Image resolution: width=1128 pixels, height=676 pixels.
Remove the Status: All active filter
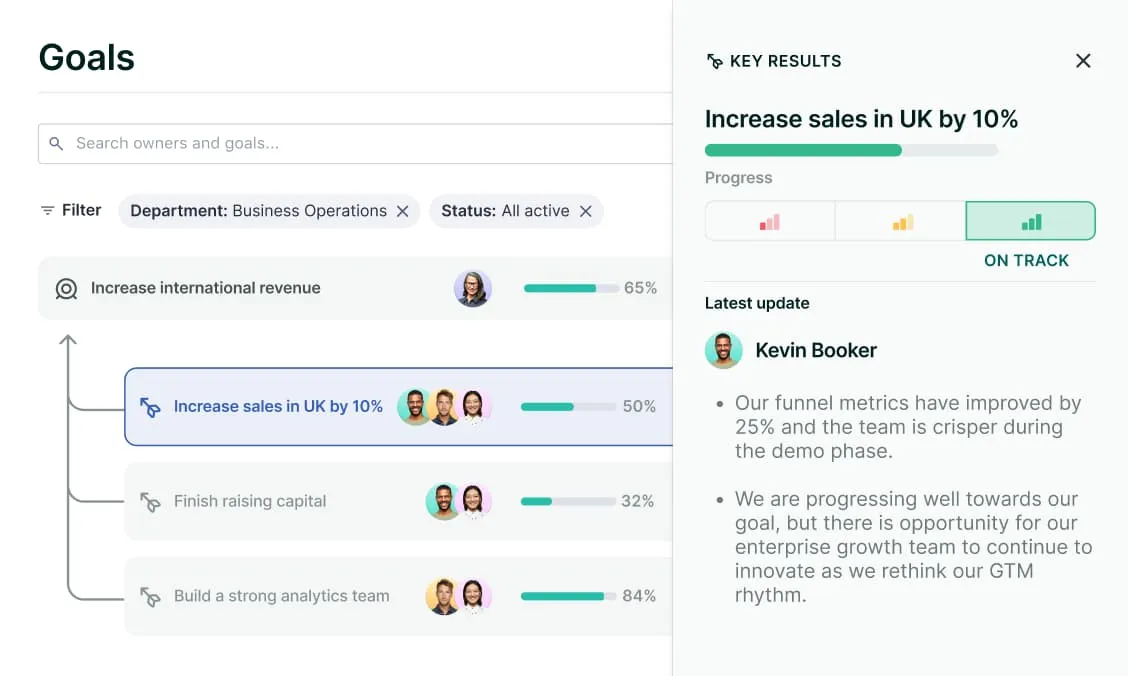tap(586, 211)
